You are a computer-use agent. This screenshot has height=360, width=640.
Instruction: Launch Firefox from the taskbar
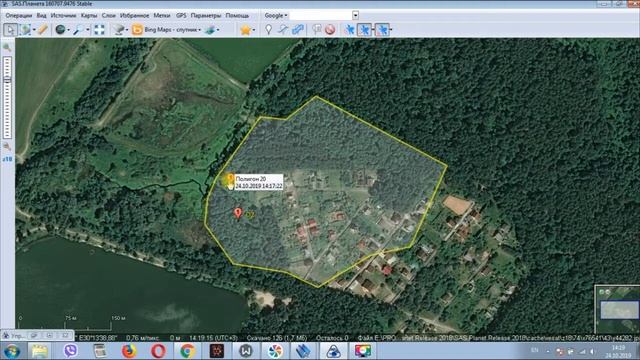coord(129,351)
